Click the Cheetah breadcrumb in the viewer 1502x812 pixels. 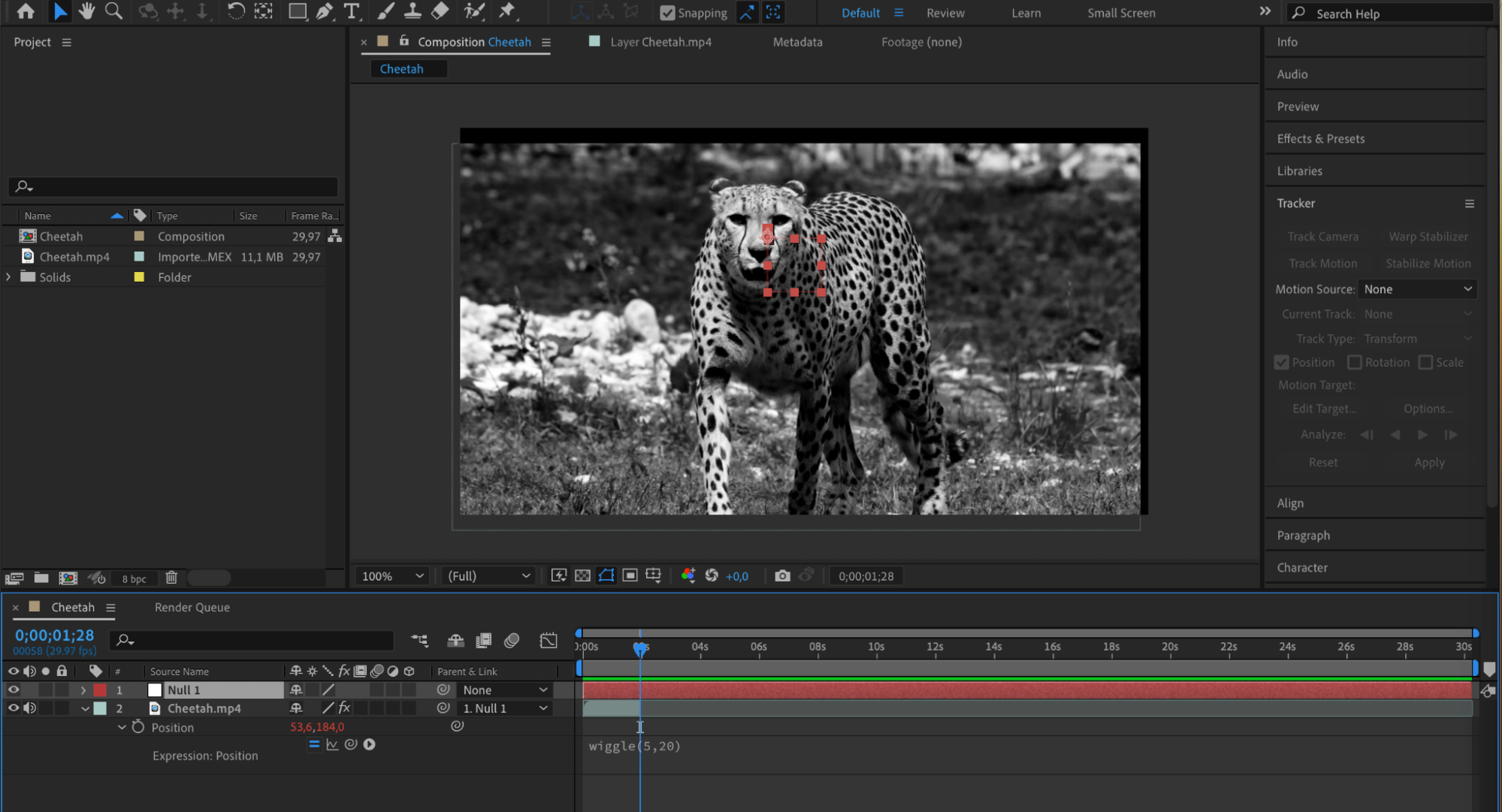pos(401,69)
